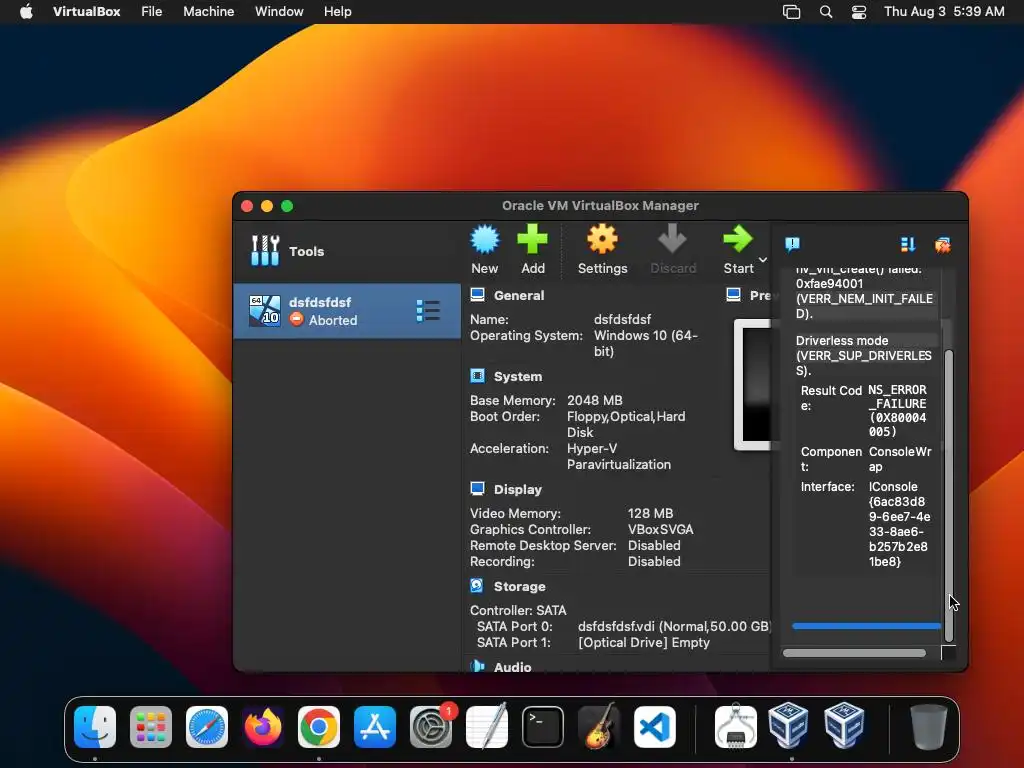Open the File menu

pos(152,12)
